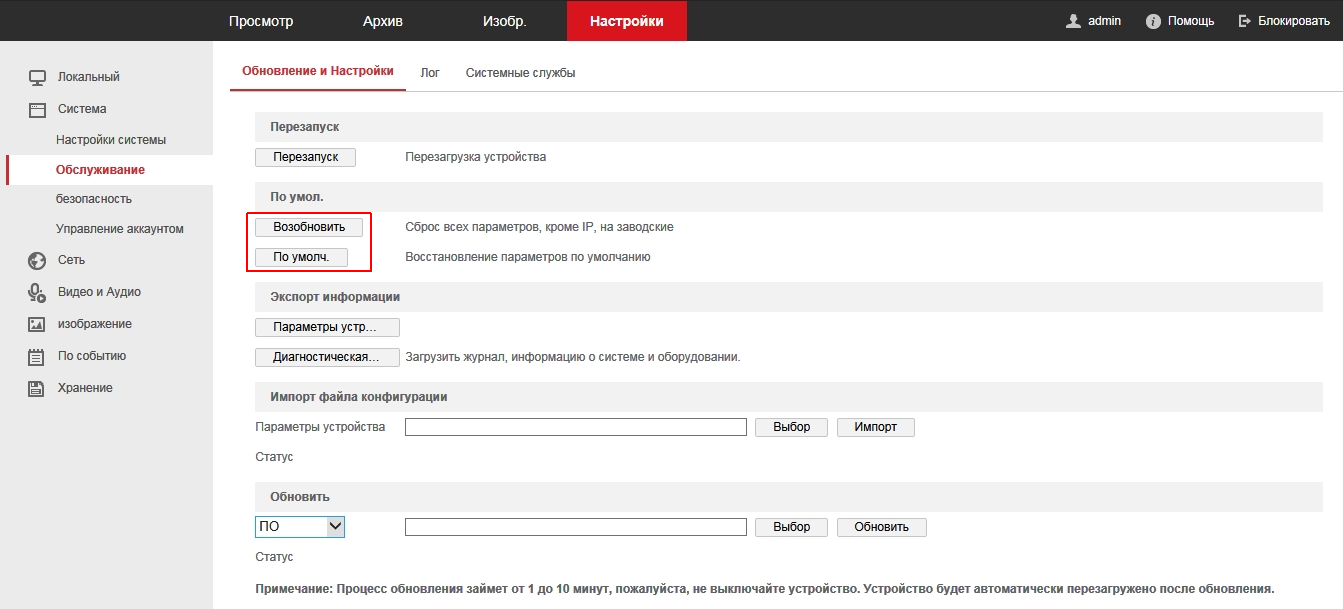This screenshot has height=609, width=1343.
Task: Click the Помощь info icon
Action: point(1153,21)
